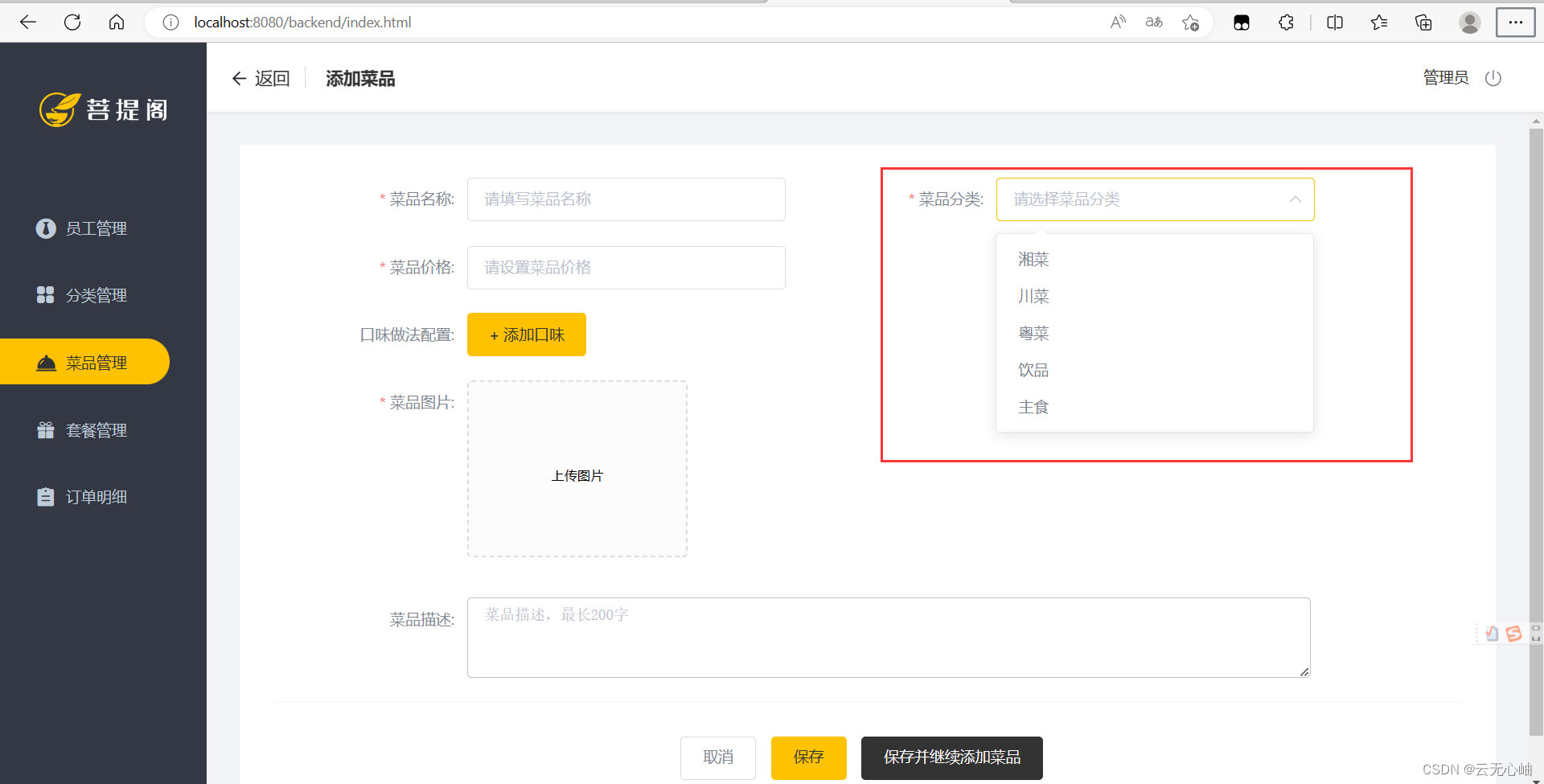
Task: Choose 川菜 from category list
Action: (1155, 297)
